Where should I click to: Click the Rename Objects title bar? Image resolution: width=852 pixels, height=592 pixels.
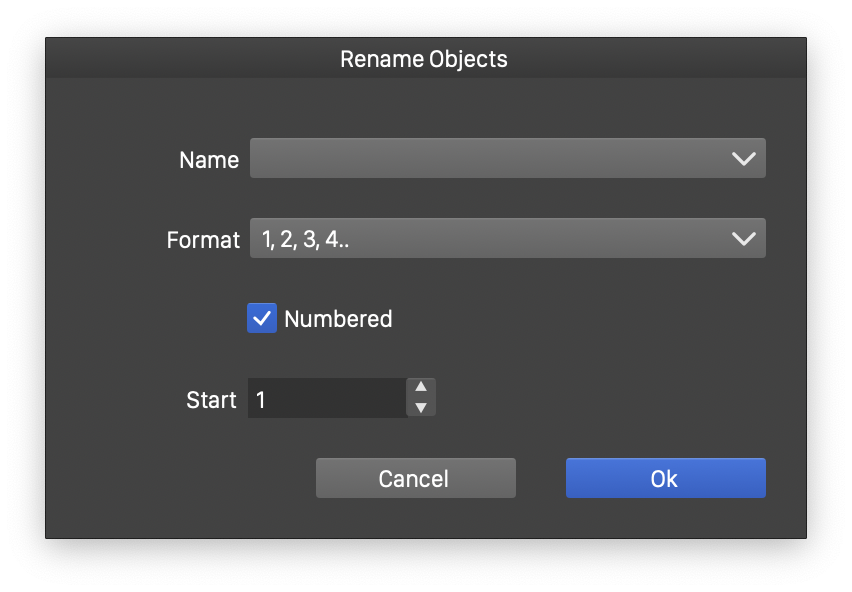coord(424,59)
